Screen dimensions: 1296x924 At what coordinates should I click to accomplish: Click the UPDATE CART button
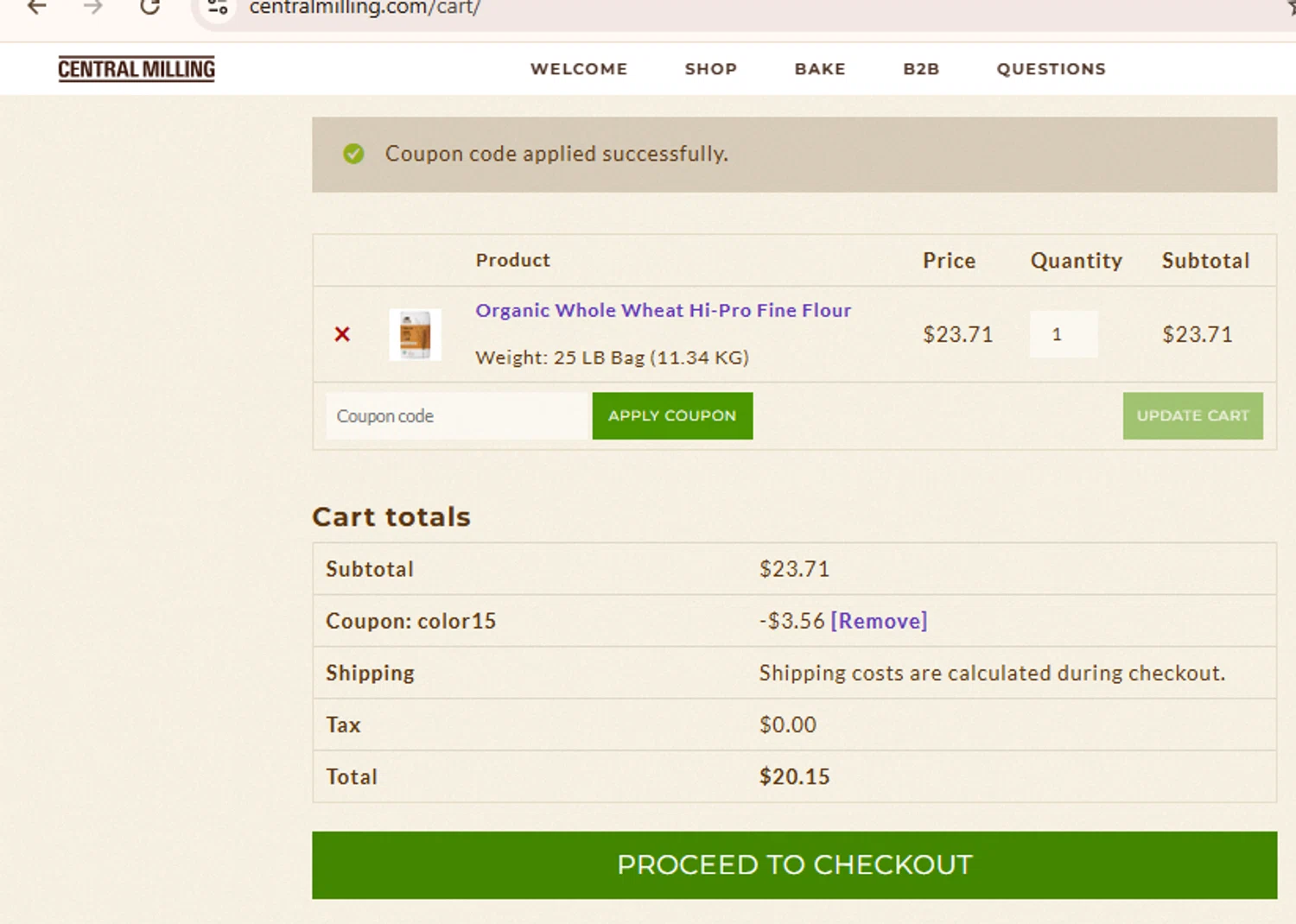pos(1192,416)
